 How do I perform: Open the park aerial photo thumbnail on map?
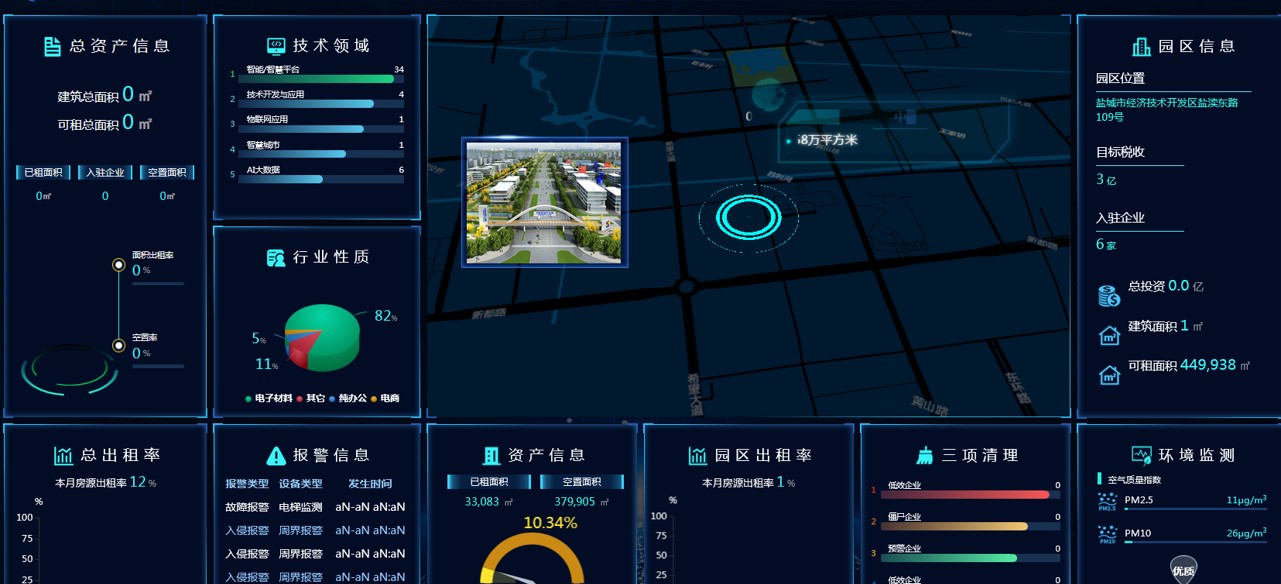(x=544, y=202)
